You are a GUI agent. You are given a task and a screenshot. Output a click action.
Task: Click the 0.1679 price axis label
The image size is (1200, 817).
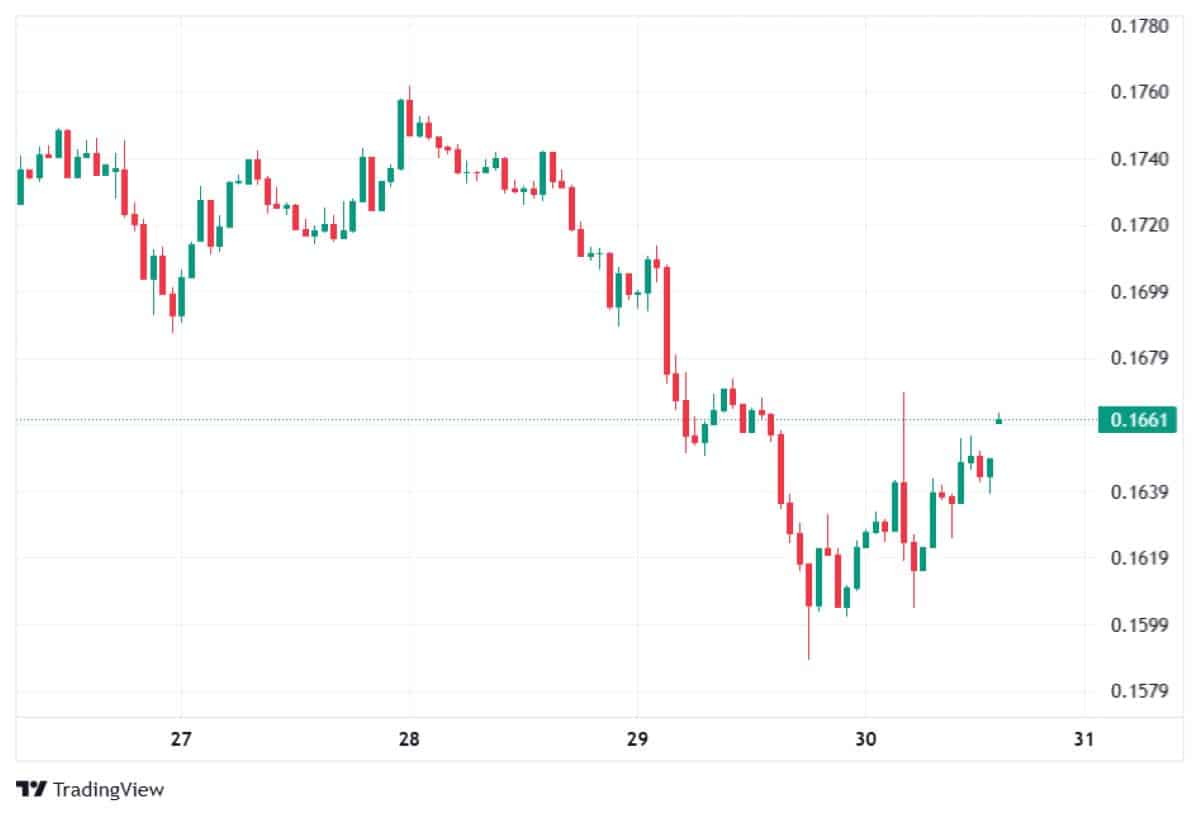tap(1139, 358)
